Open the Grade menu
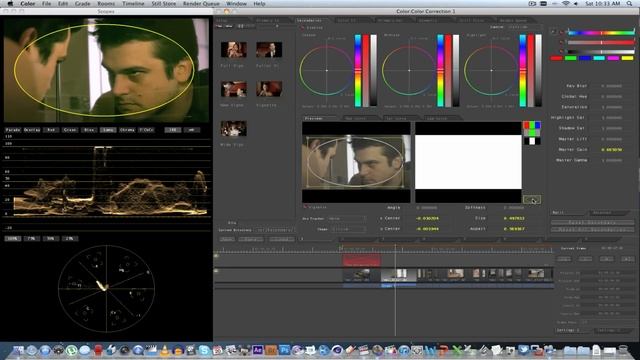 coord(82,4)
